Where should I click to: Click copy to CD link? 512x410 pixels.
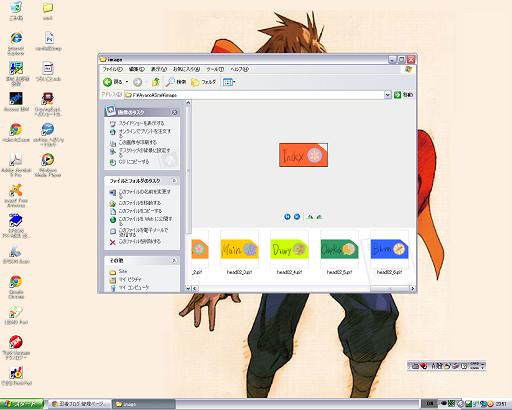click(x=134, y=162)
